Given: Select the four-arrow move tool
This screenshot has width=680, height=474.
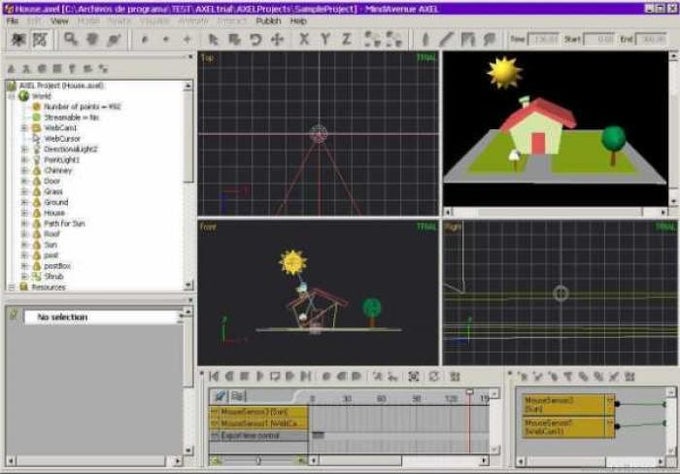Looking at the screenshot, I should pyautogui.click(x=277, y=39).
